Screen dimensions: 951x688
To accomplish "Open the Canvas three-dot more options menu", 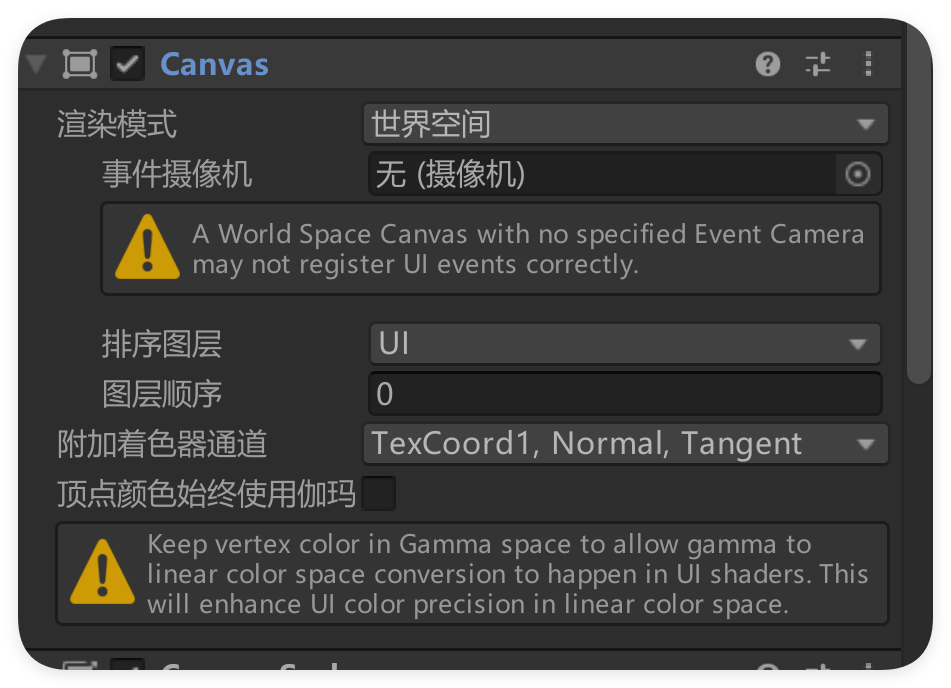I will click(x=868, y=65).
